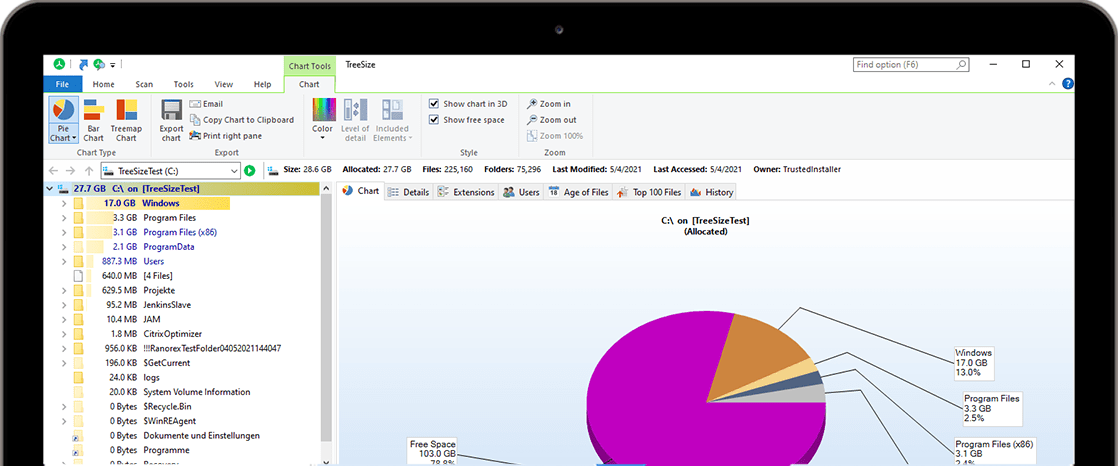This screenshot has width=1118, height=466.
Task: Expand the ProgramData folder
Action: pyautogui.click(x=63, y=247)
